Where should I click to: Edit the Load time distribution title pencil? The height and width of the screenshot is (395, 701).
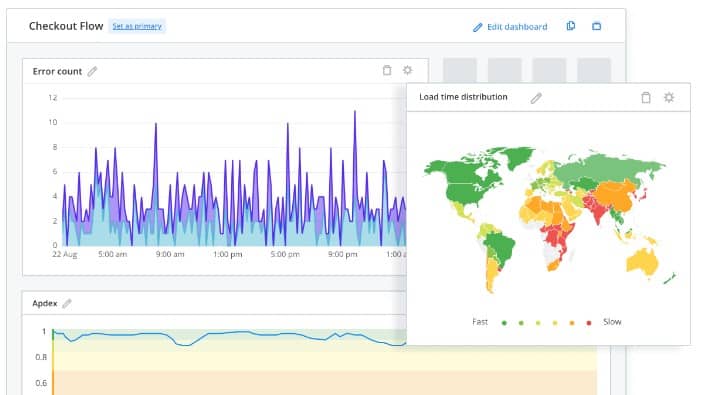coord(536,98)
